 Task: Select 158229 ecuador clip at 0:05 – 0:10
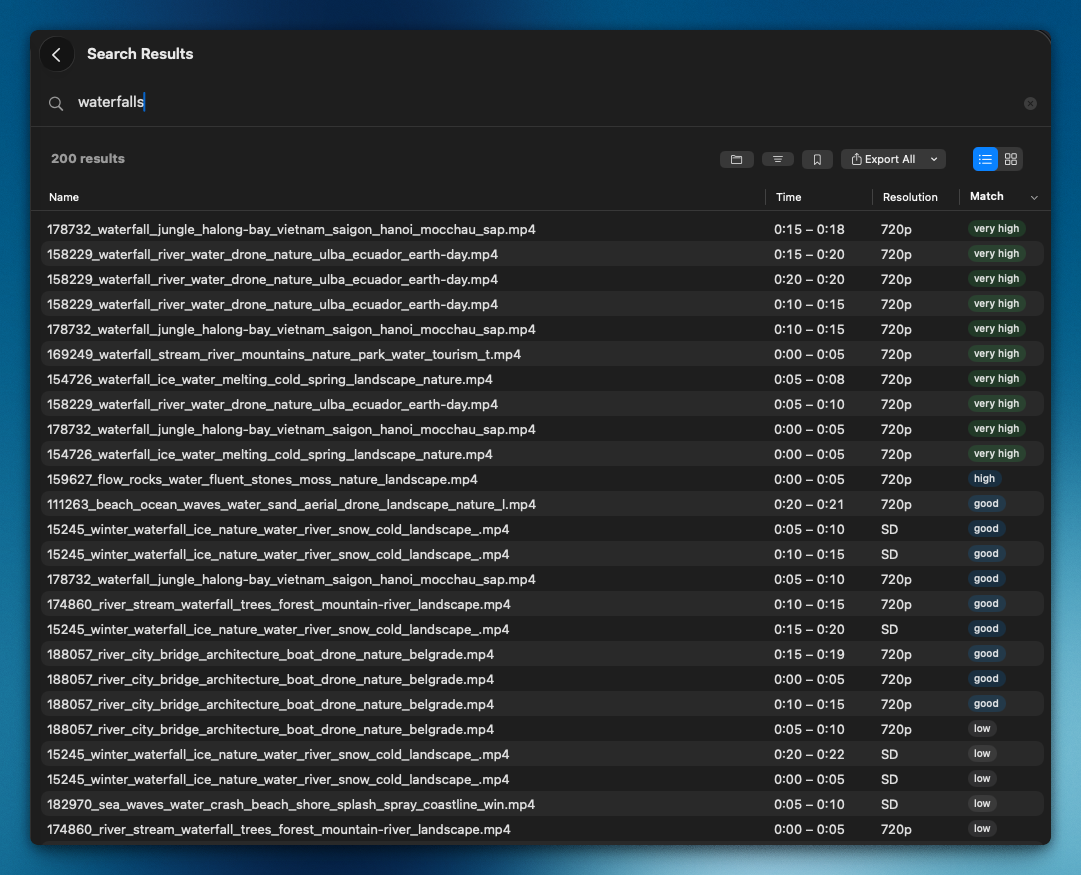click(542, 404)
